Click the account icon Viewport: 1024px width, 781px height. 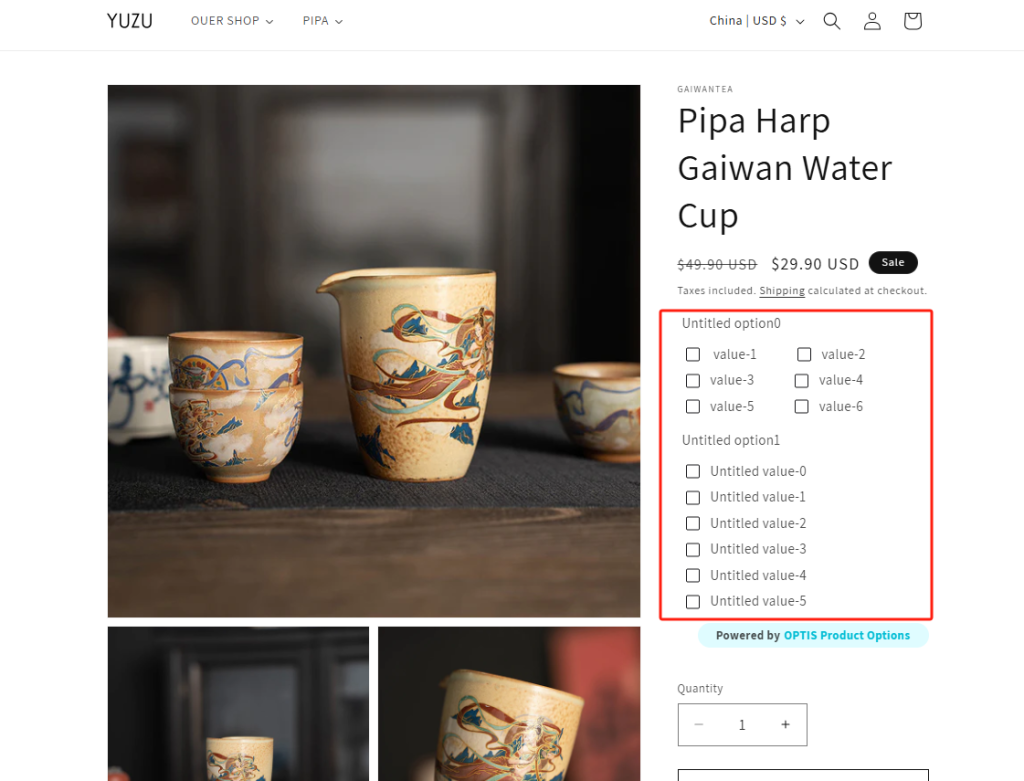click(871, 20)
